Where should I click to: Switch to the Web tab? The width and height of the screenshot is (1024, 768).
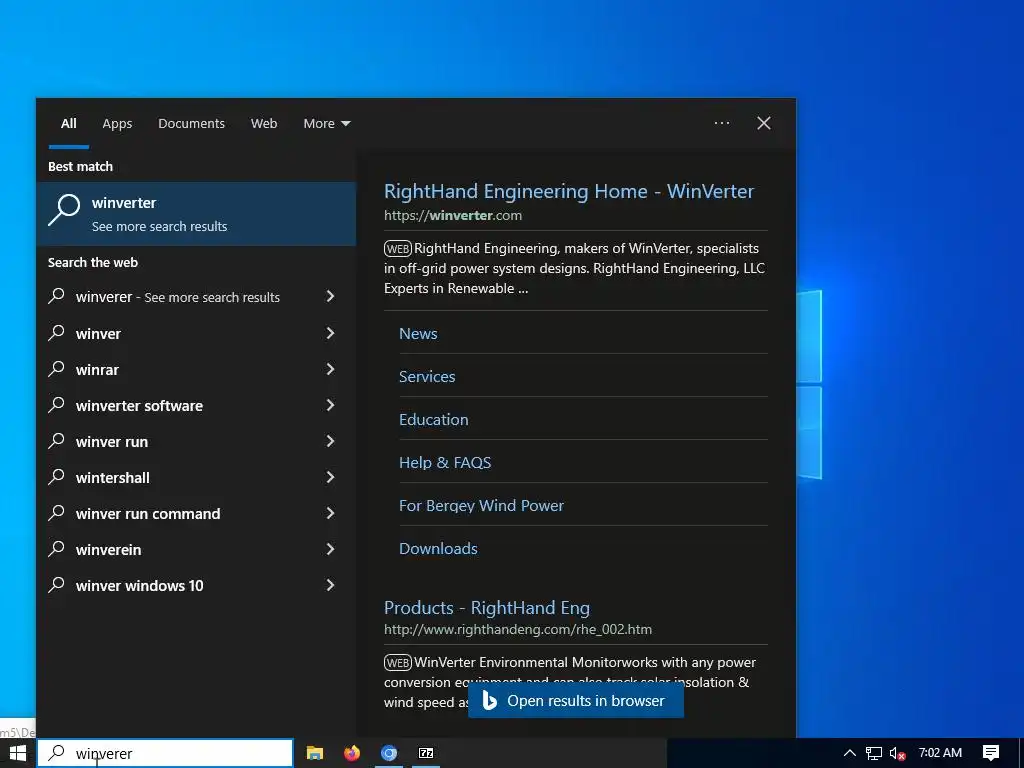264,123
